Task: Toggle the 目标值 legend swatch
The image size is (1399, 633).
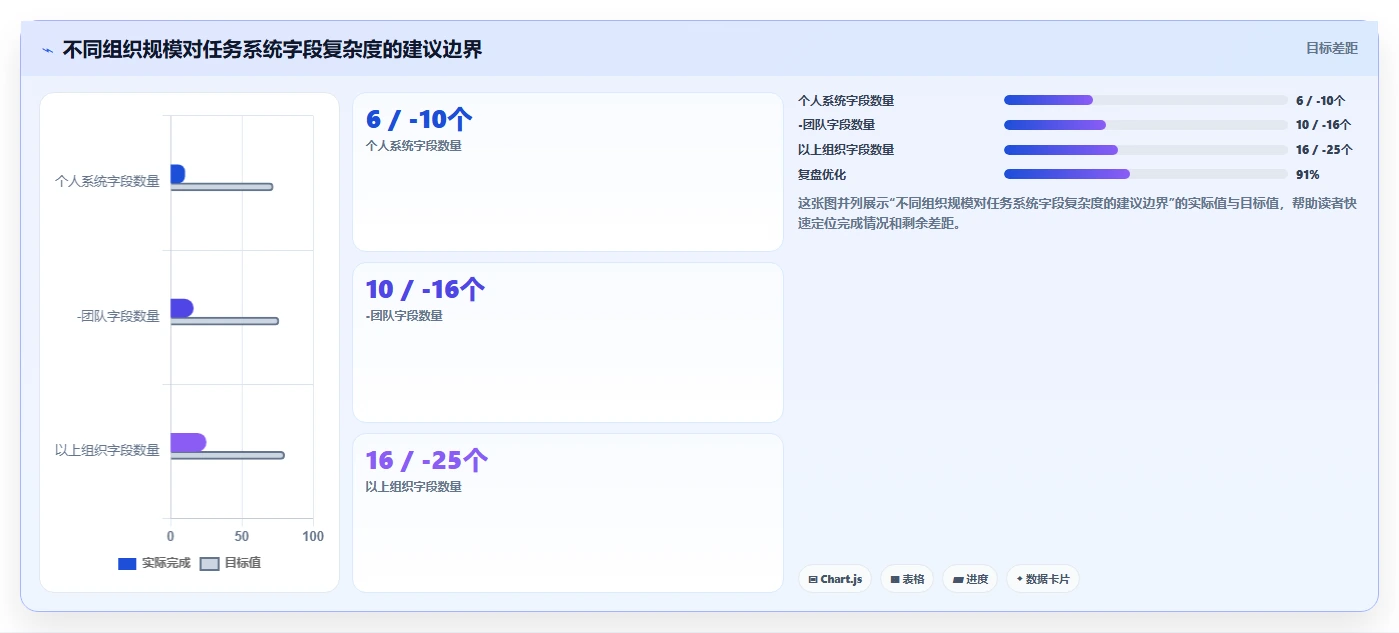Action: tap(209, 563)
